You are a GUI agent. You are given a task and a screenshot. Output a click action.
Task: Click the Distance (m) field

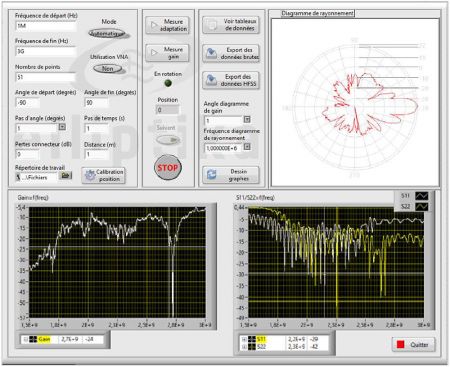[x=97, y=154]
